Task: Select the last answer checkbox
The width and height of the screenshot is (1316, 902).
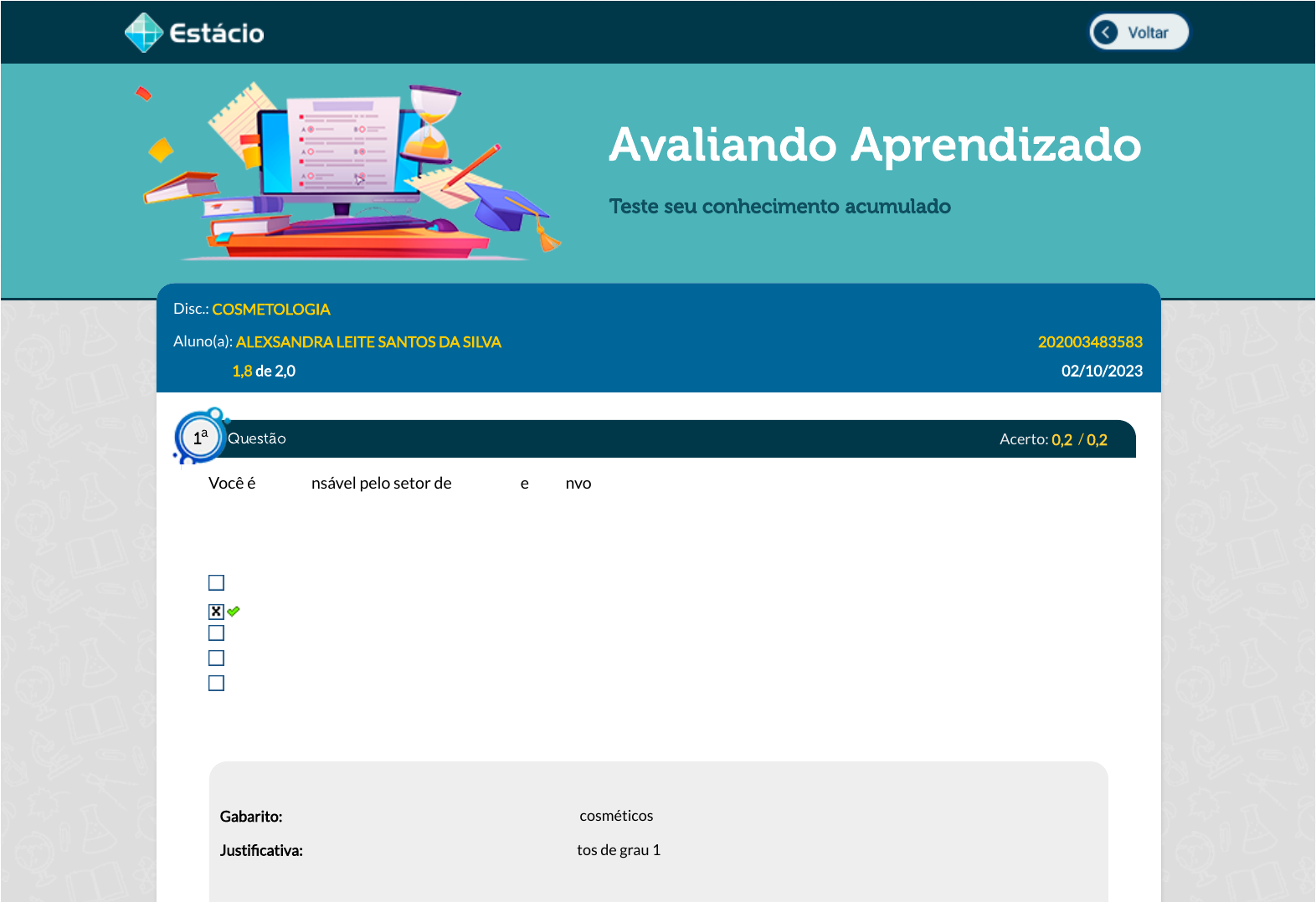Action: pos(216,684)
